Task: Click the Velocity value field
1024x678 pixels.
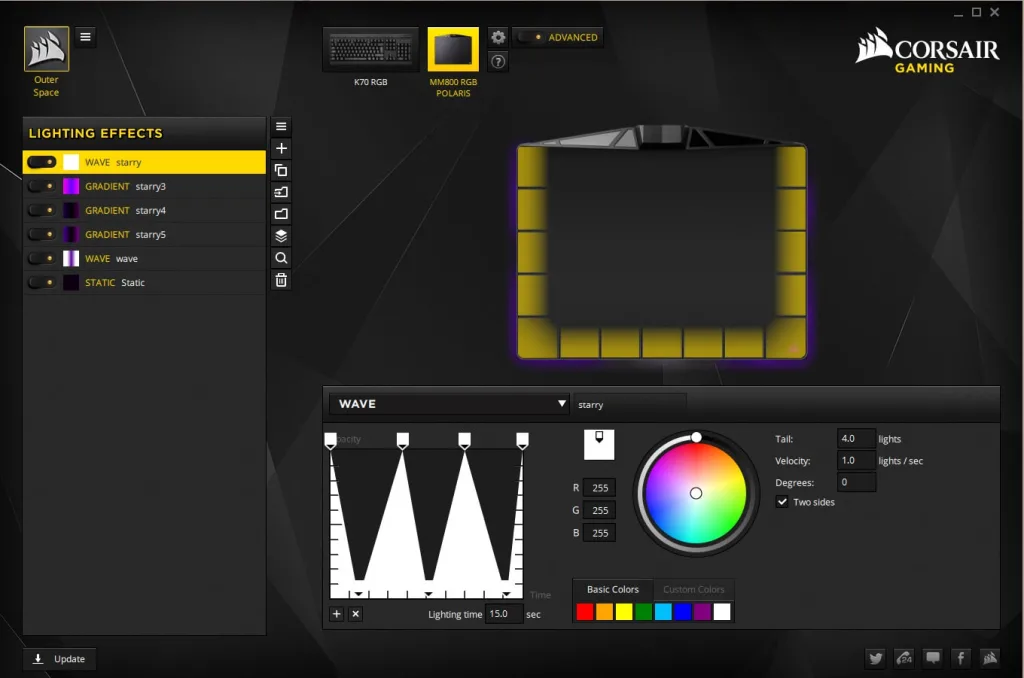Action: click(856, 460)
